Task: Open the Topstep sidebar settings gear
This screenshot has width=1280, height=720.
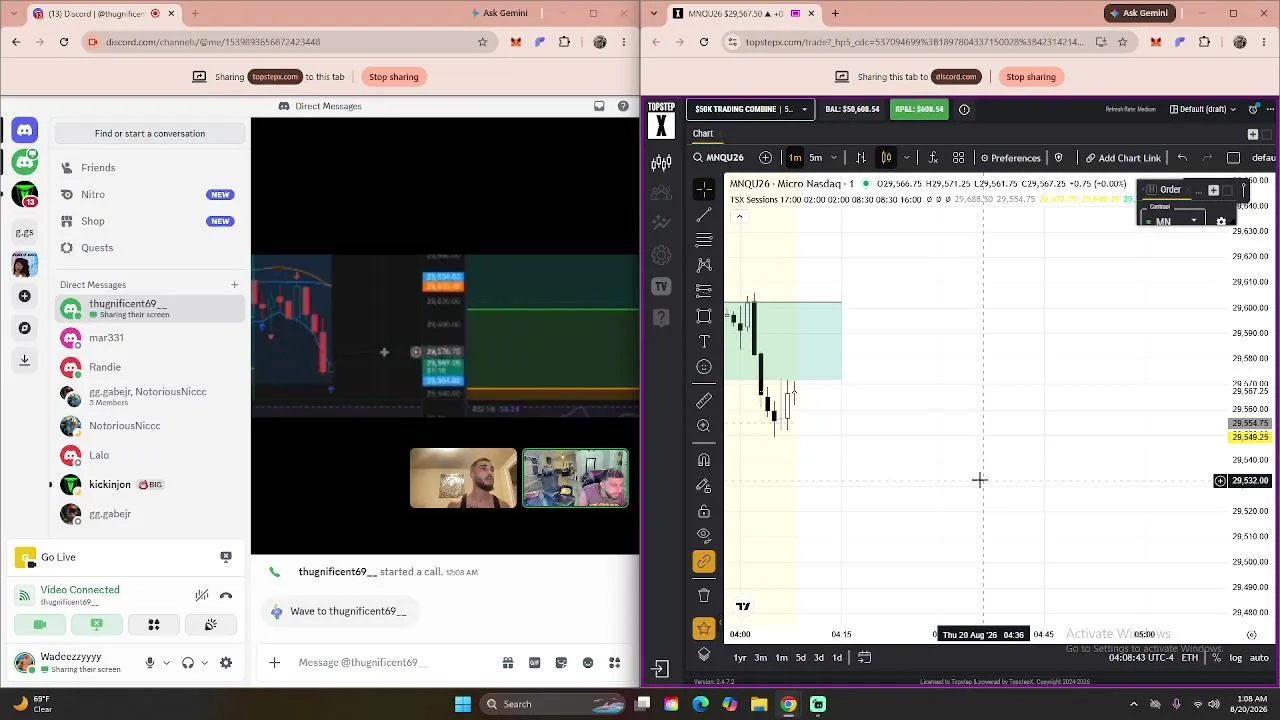Action: point(661,255)
